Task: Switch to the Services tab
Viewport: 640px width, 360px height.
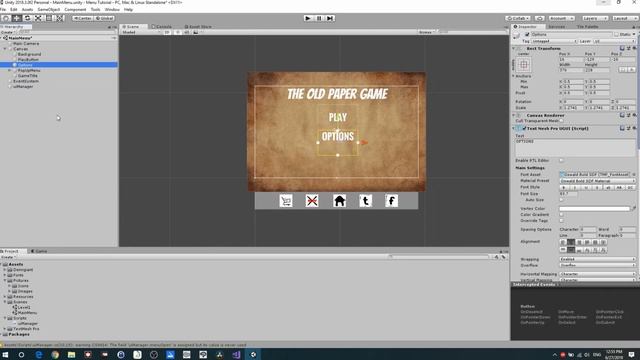Action: 556,27
